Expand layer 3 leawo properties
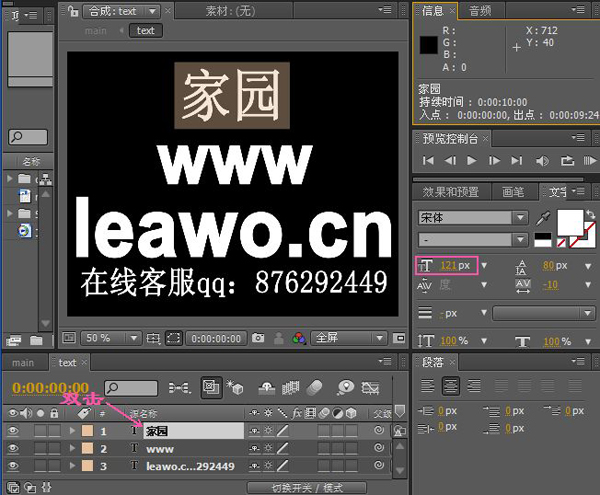600x495 pixels. [72, 466]
